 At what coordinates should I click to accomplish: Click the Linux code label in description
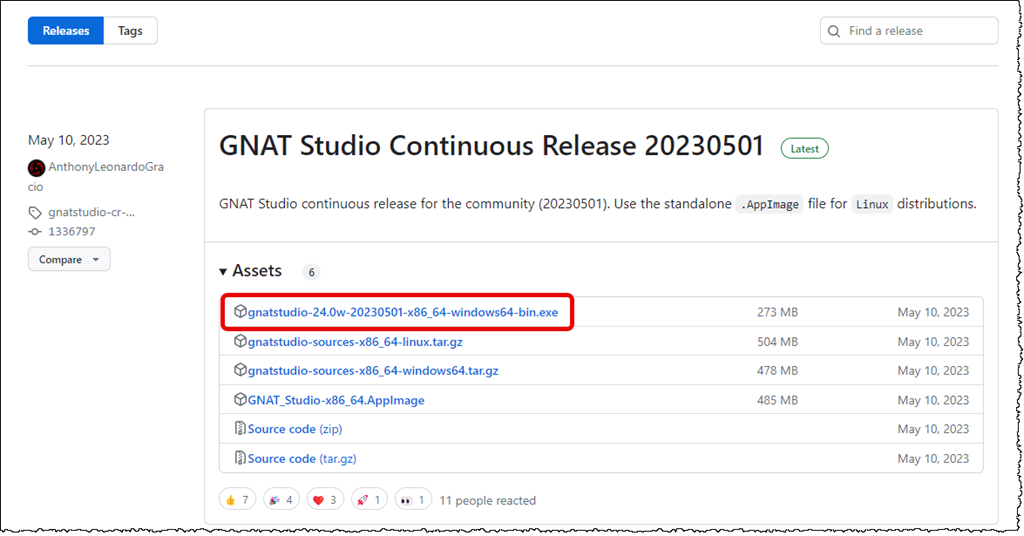[x=872, y=204]
